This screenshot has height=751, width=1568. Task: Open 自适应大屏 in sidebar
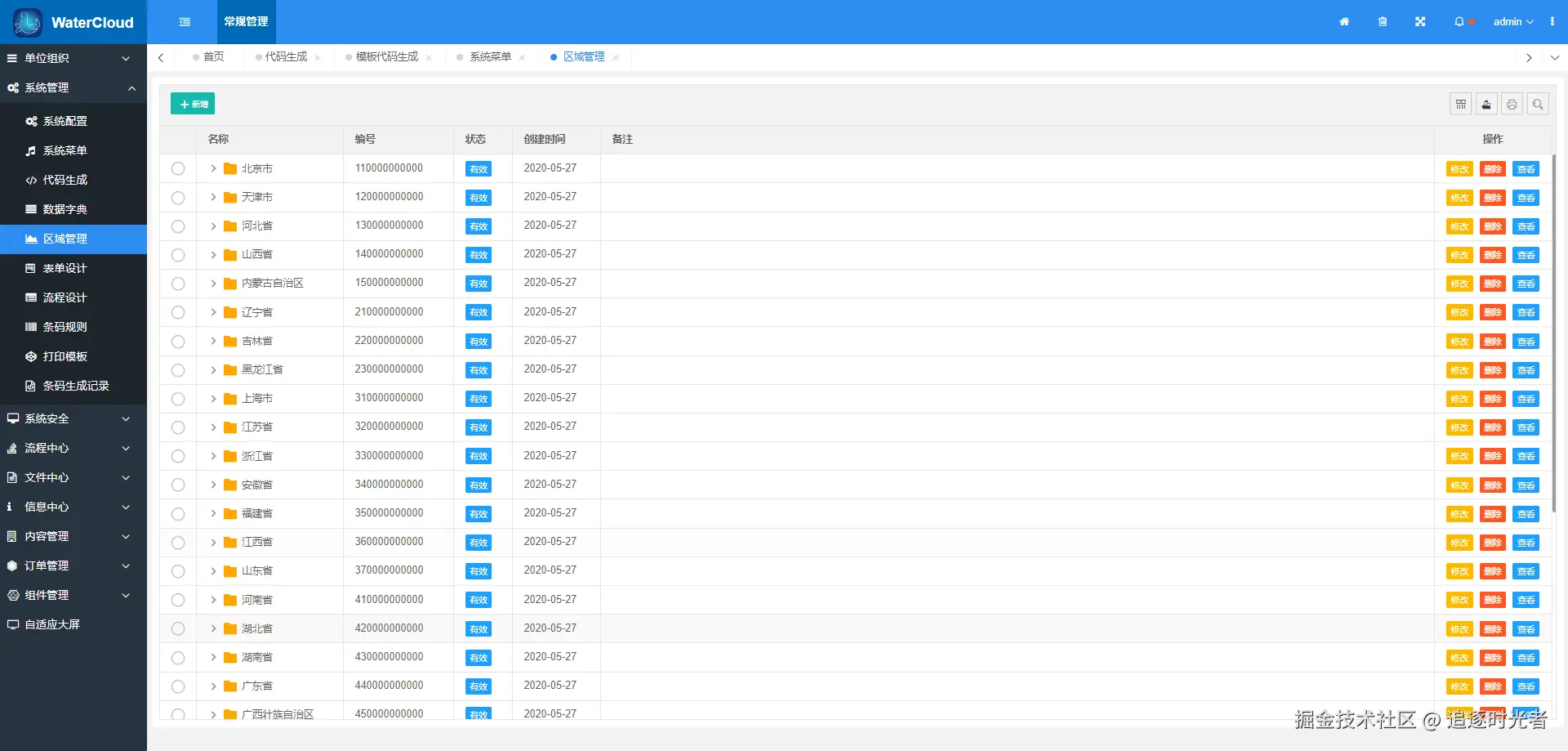coord(73,624)
